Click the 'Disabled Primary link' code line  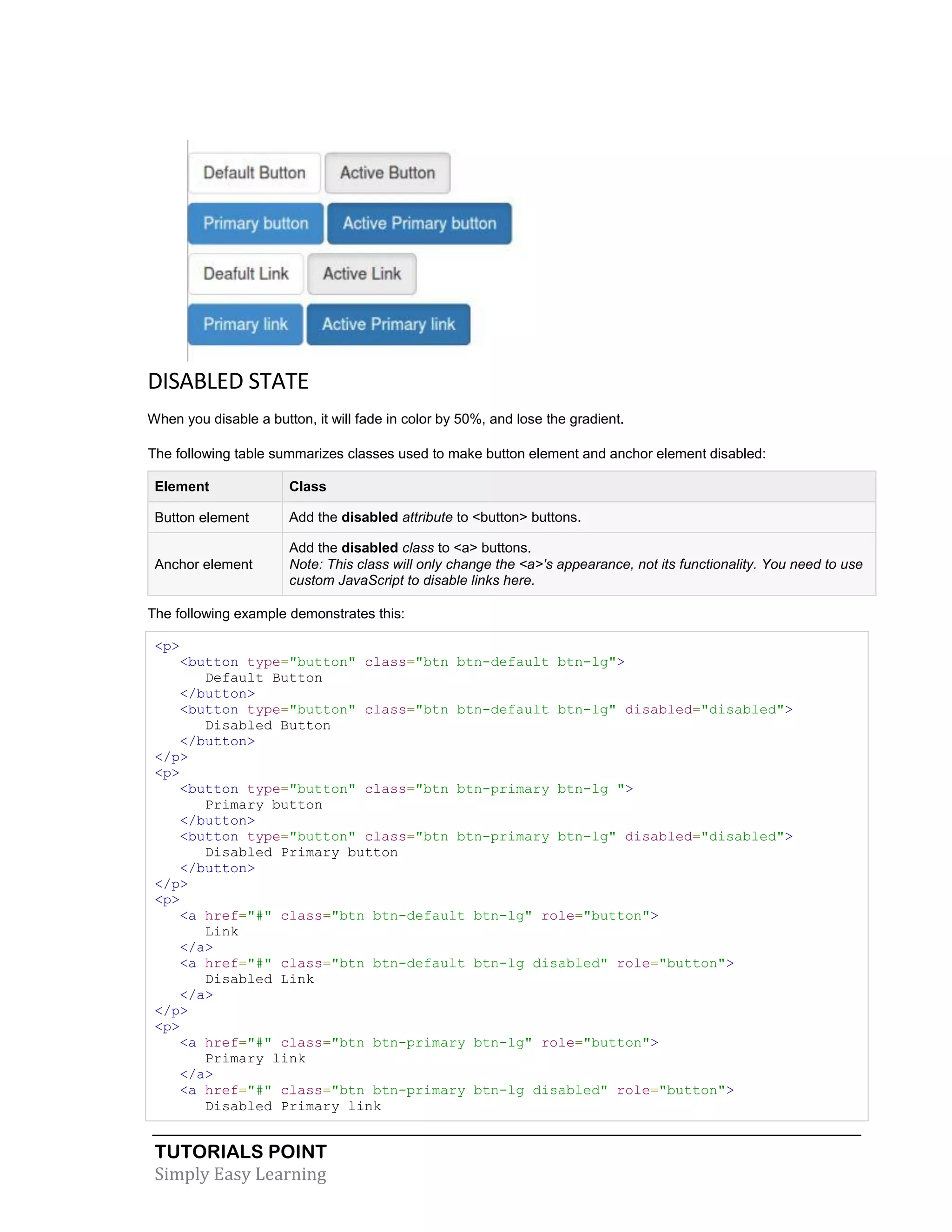point(293,1106)
